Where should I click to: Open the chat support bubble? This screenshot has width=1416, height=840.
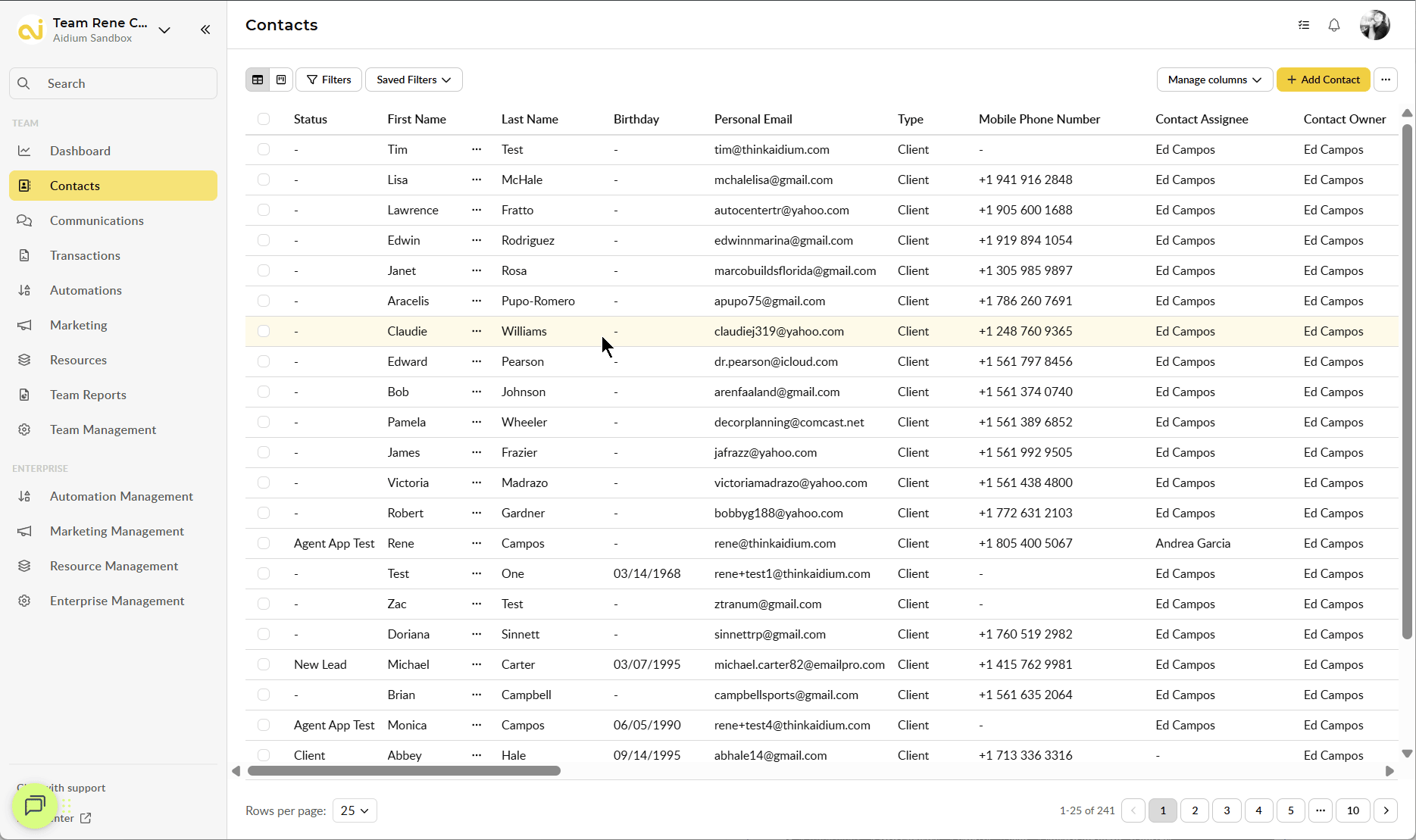(34, 806)
